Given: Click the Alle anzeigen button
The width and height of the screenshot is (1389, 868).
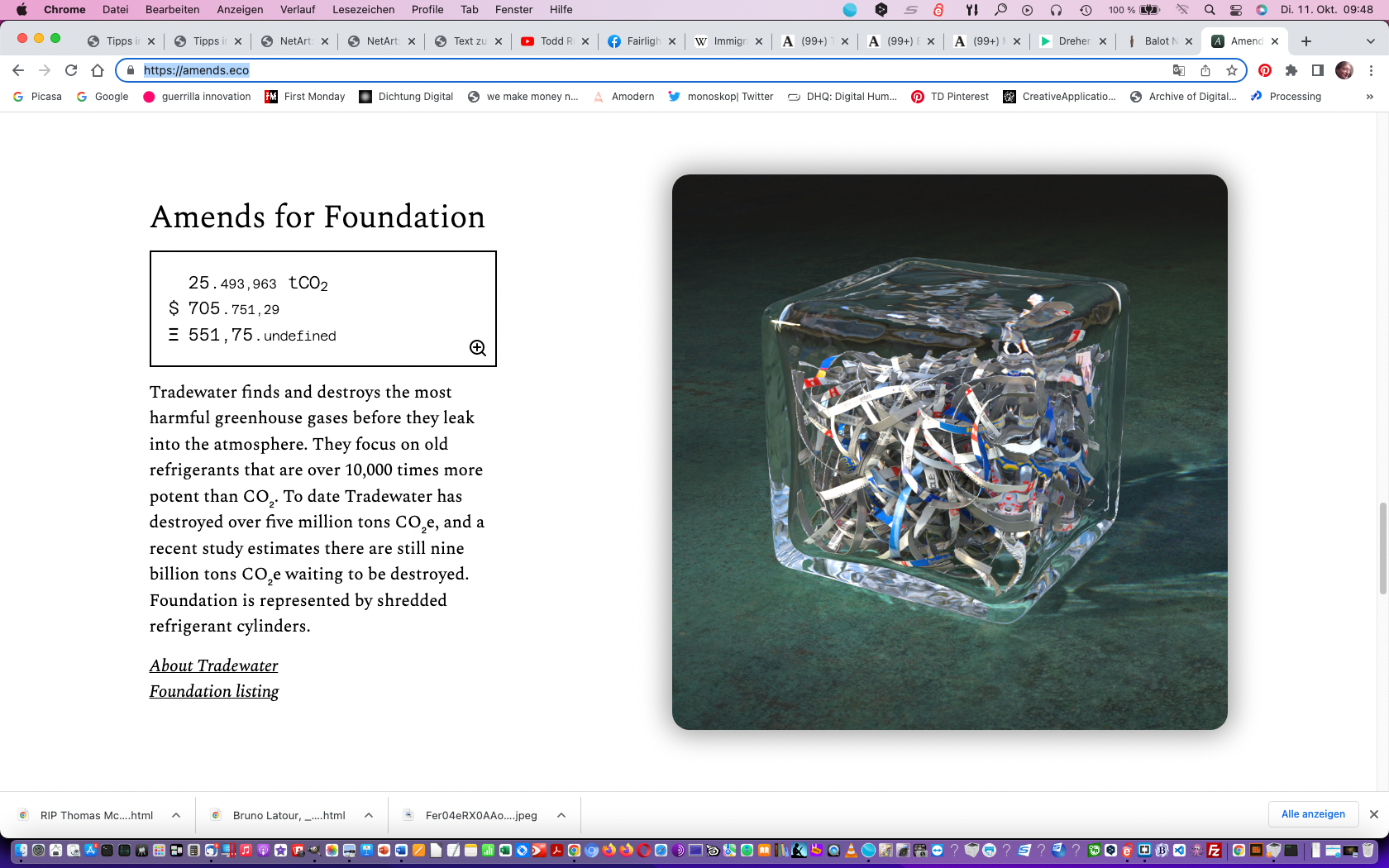Looking at the screenshot, I should [1313, 814].
